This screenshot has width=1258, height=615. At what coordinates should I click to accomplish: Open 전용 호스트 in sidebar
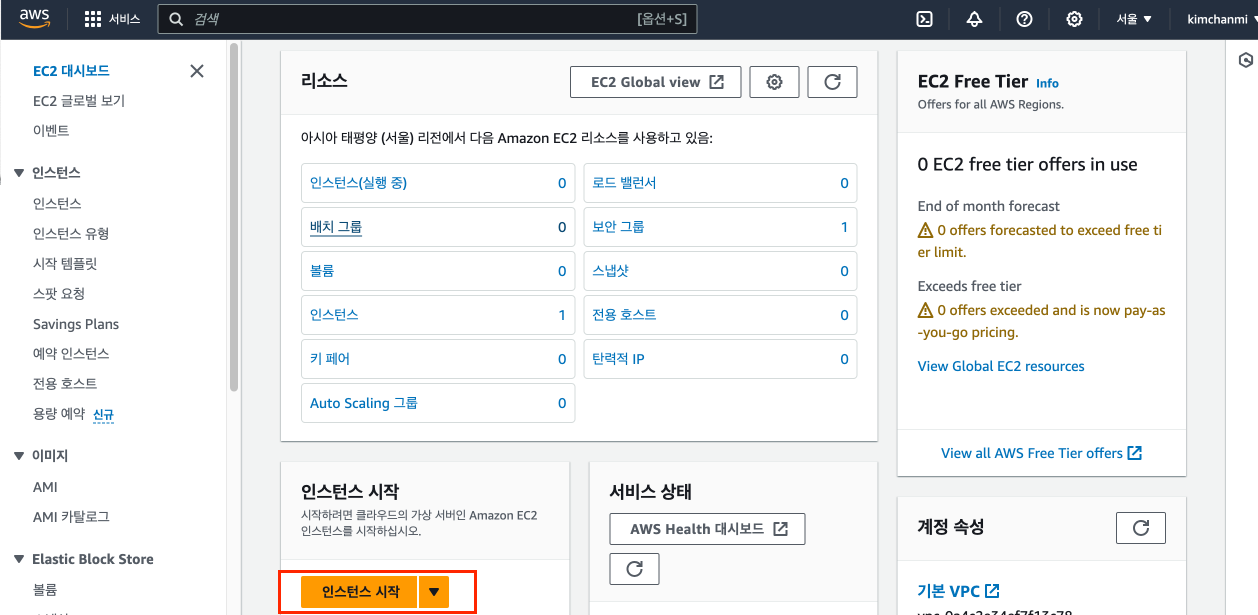(65, 383)
